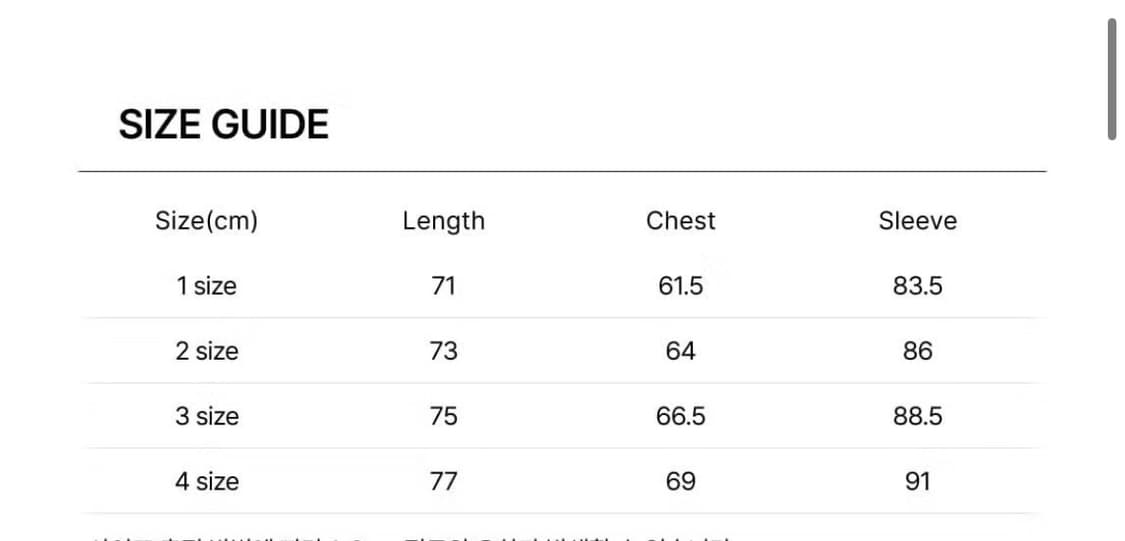The width and height of the screenshot is (1125, 541).
Task: Select length value 73 in the table
Action: tap(443, 351)
